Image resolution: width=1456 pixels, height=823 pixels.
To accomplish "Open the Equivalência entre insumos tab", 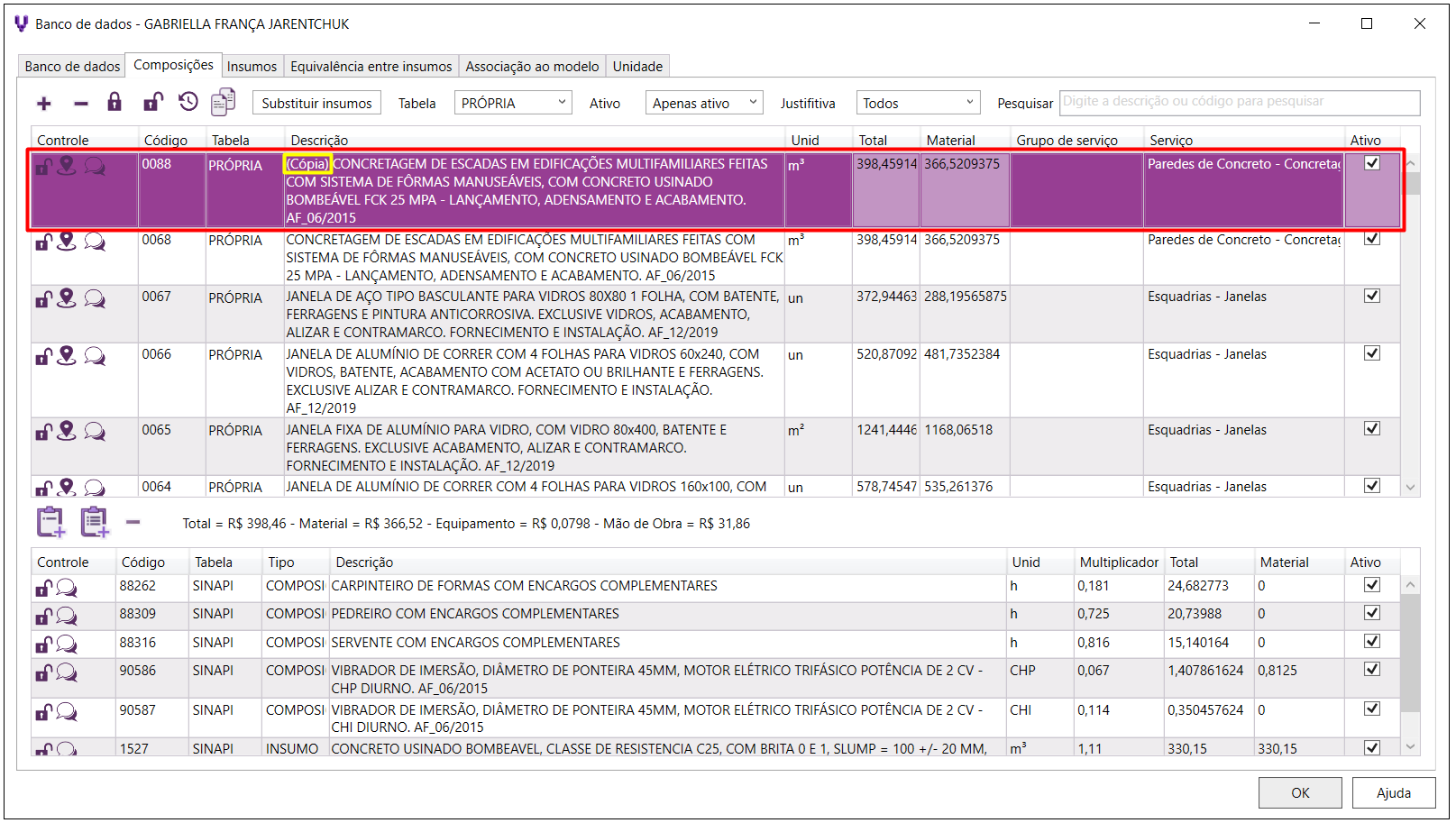I will pyautogui.click(x=371, y=67).
